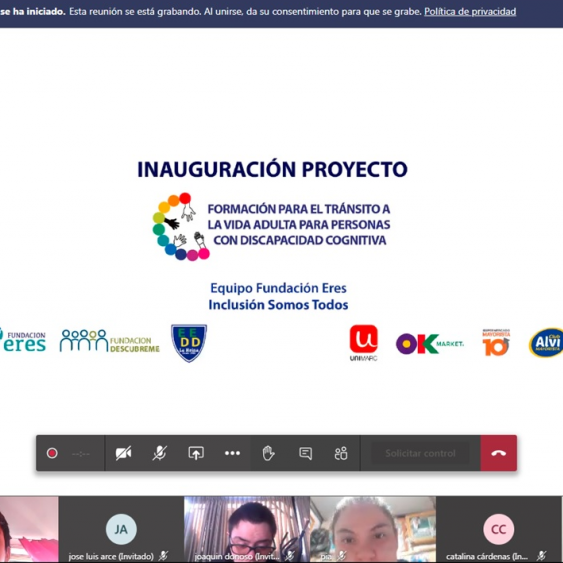Click the Fundación Eres logo

coord(23,340)
